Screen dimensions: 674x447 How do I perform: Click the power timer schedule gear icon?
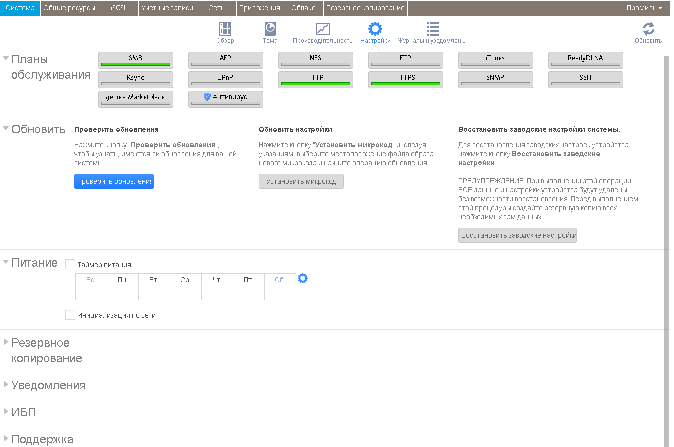pyautogui.click(x=303, y=279)
